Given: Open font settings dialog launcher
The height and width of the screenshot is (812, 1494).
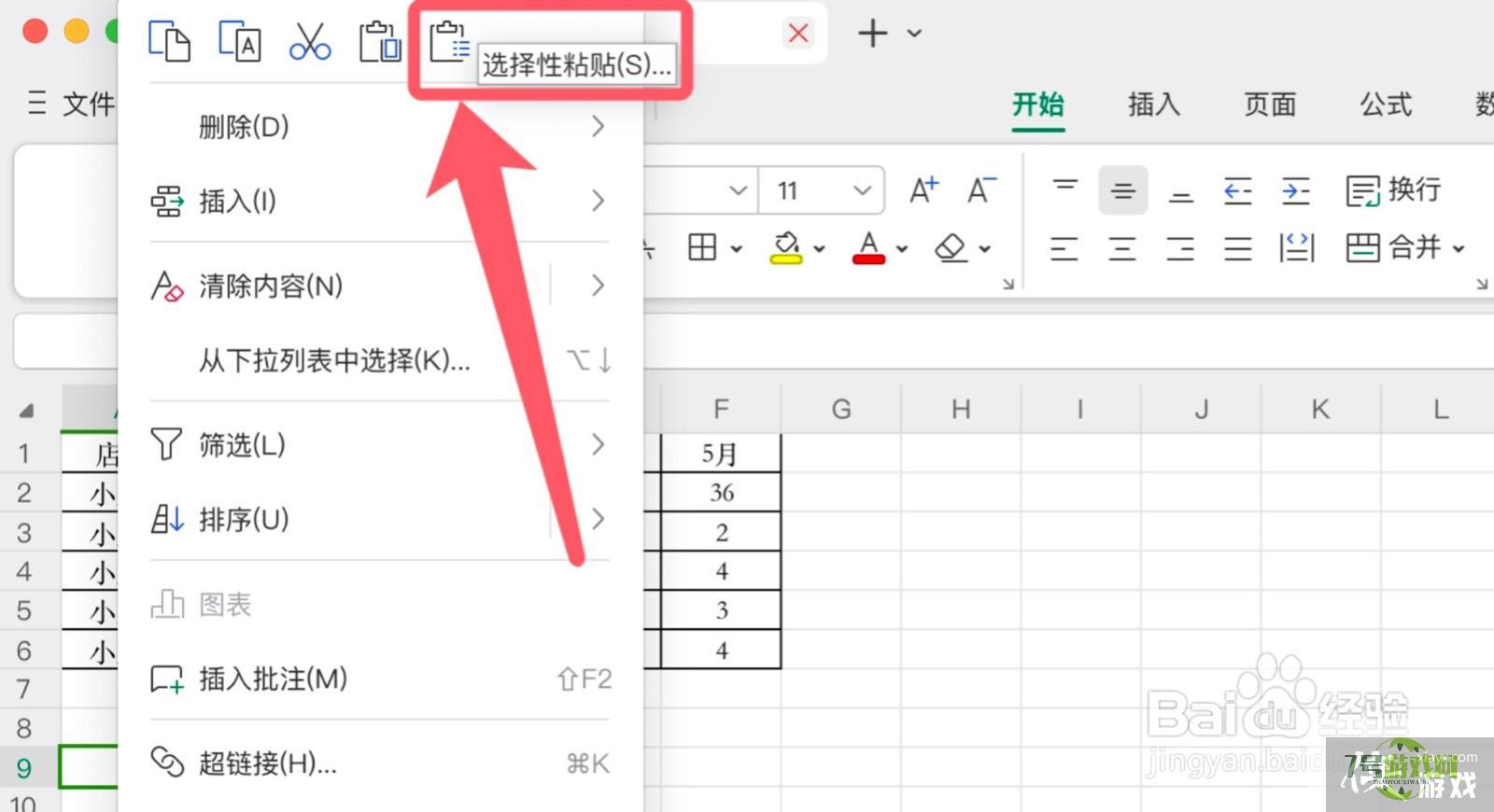Looking at the screenshot, I should coord(1008,284).
